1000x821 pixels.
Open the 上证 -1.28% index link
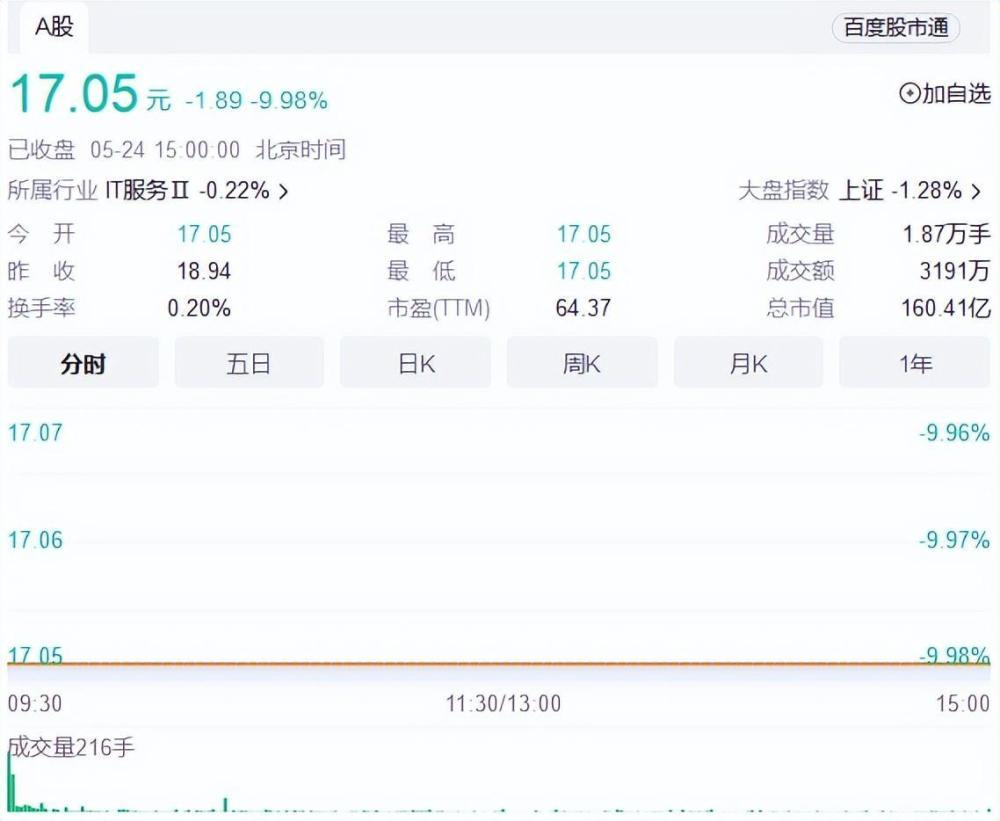pyautogui.click(x=901, y=190)
